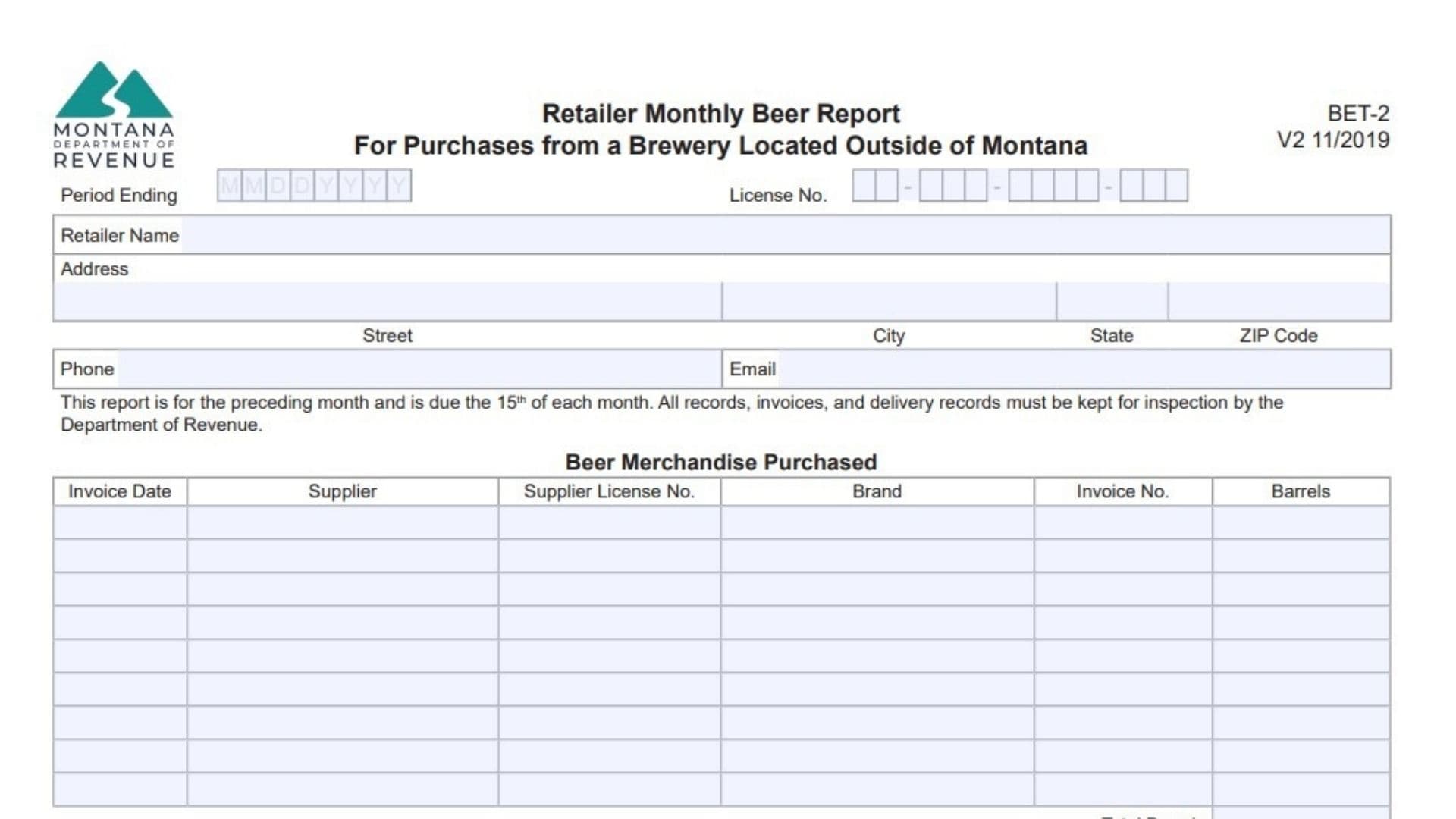The width and height of the screenshot is (1456, 819).
Task: Click the first Invoice No. cell
Action: (1122, 523)
